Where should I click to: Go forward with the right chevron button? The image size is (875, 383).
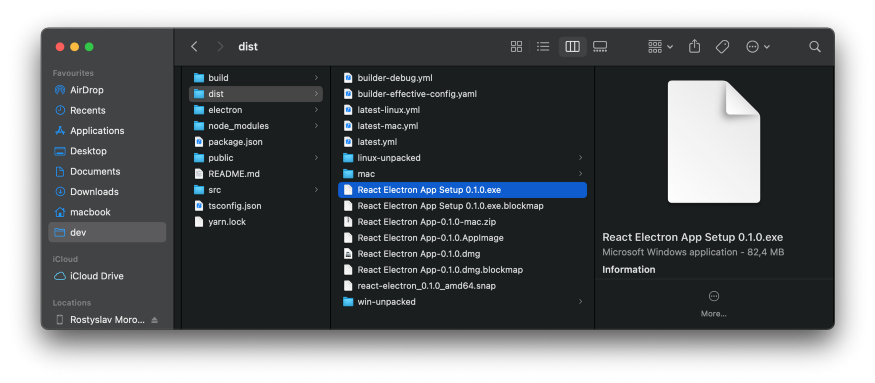point(220,47)
